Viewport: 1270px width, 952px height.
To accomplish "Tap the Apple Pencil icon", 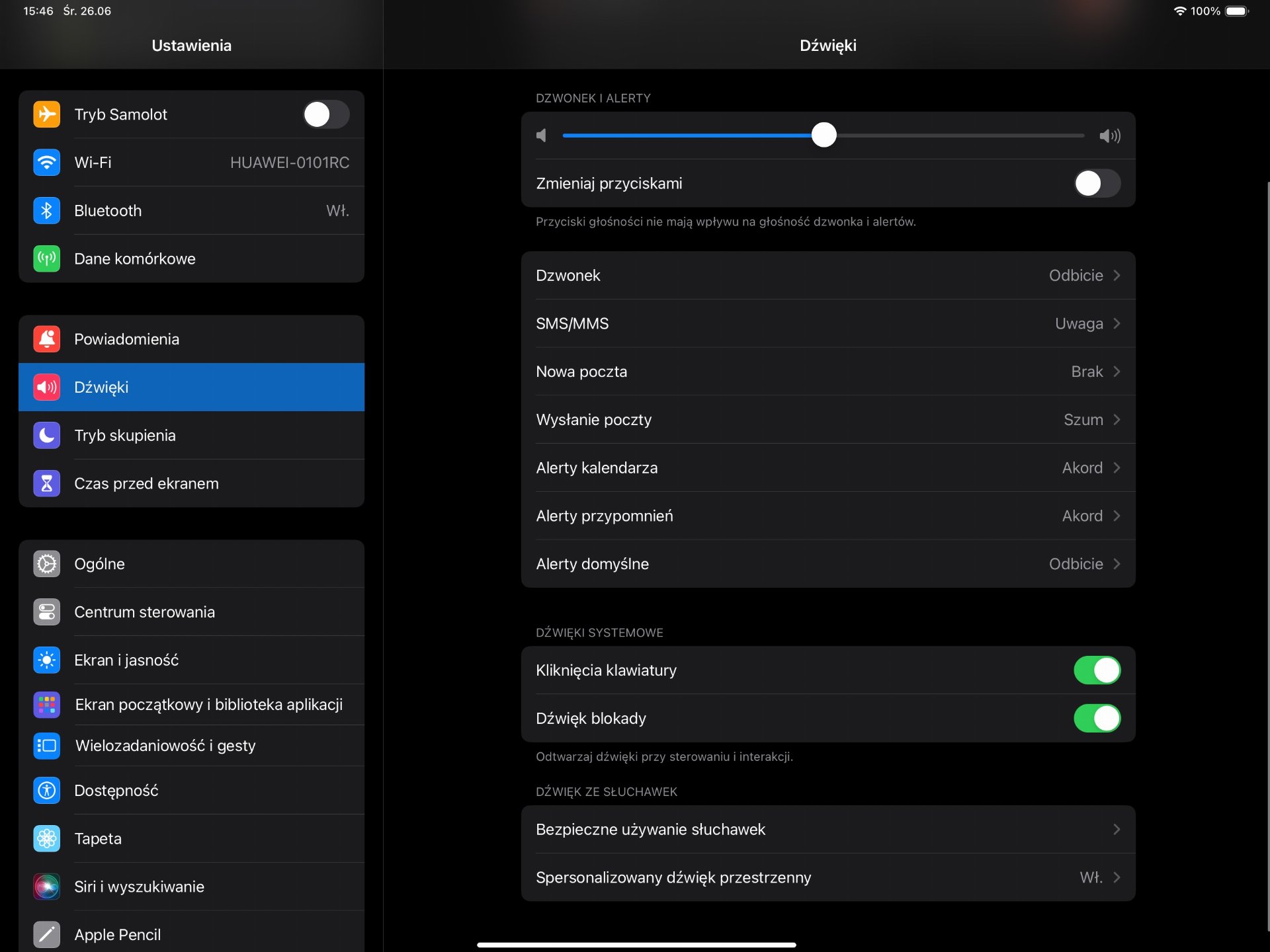I will coord(46,935).
